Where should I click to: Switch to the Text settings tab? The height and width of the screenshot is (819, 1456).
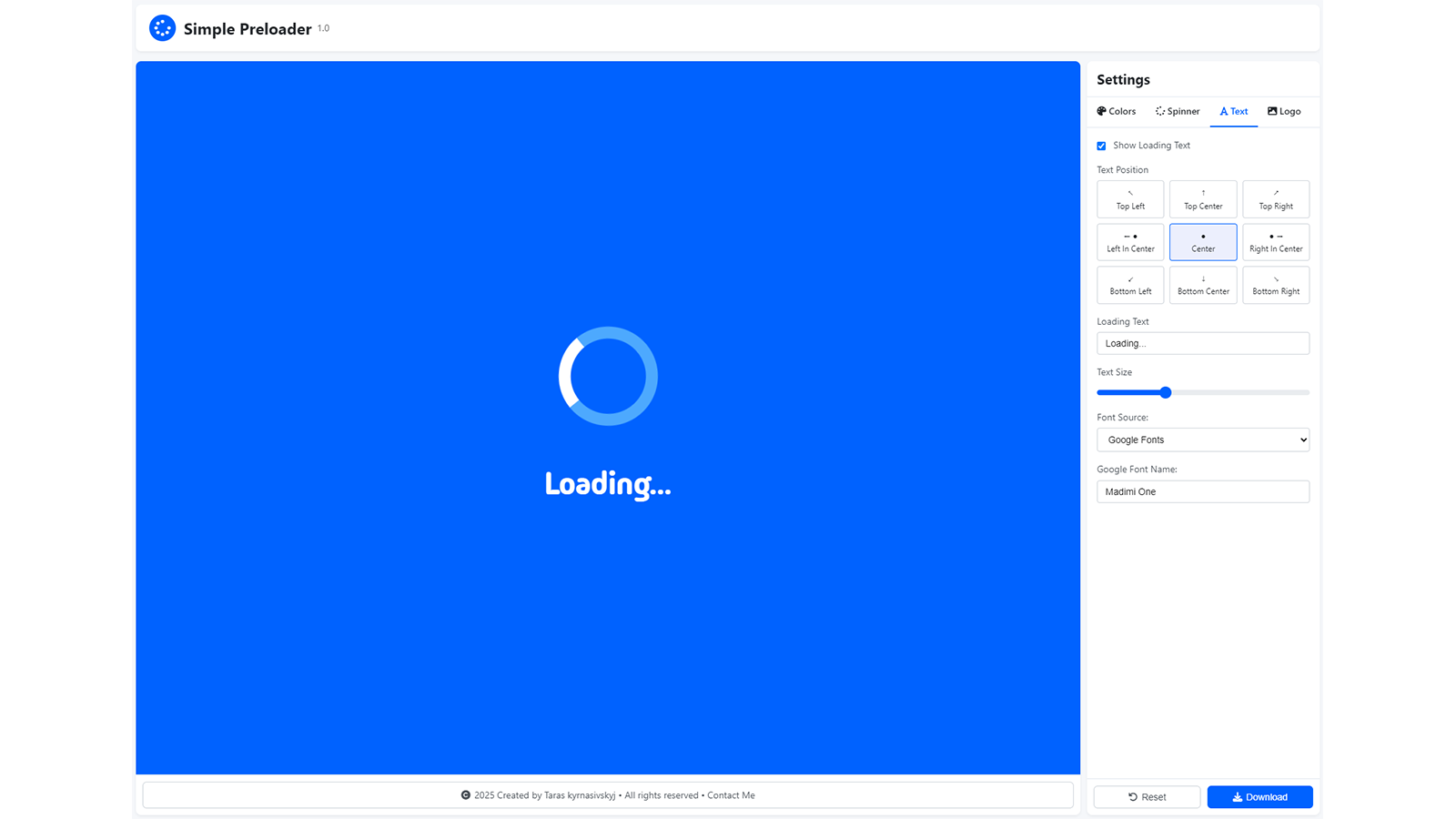click(x=1233, y=111)
